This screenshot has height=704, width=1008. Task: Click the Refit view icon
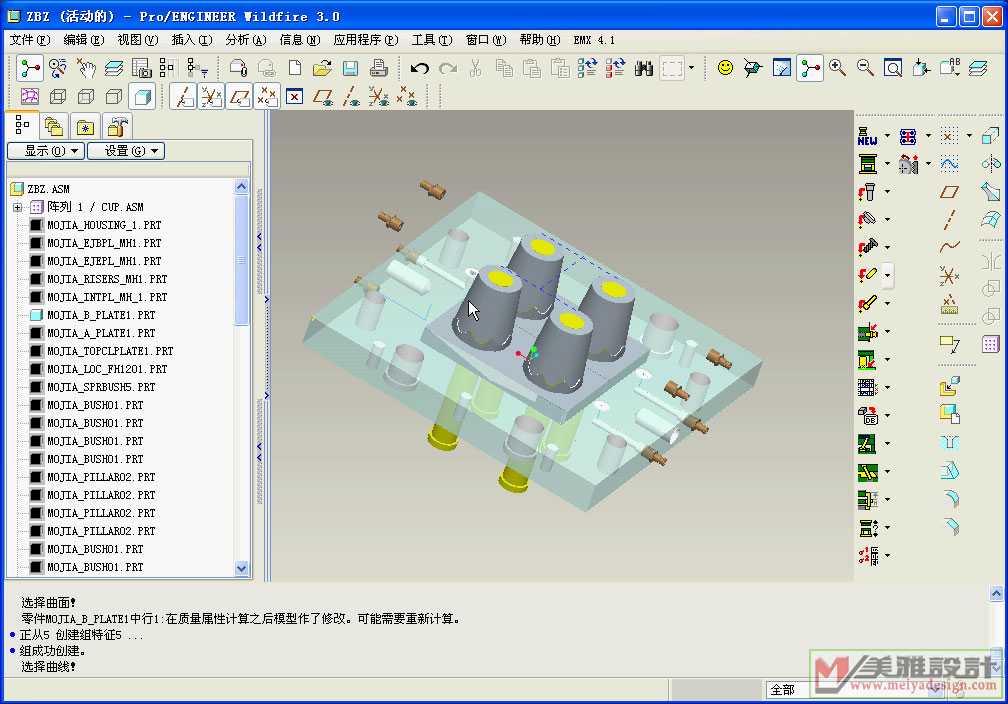(x=893, y=68)
